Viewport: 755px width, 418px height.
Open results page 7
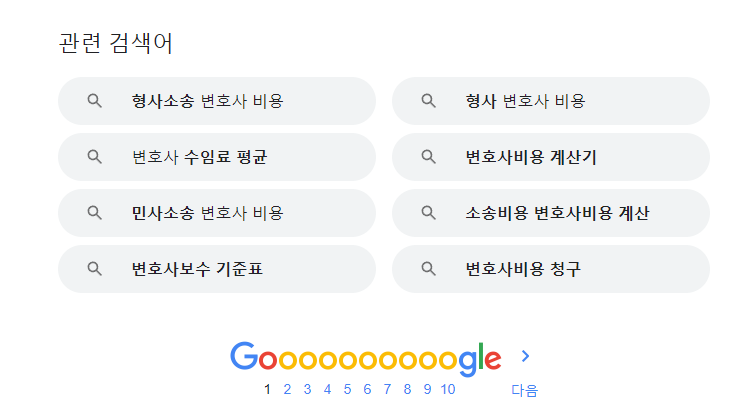pos(387,390)
